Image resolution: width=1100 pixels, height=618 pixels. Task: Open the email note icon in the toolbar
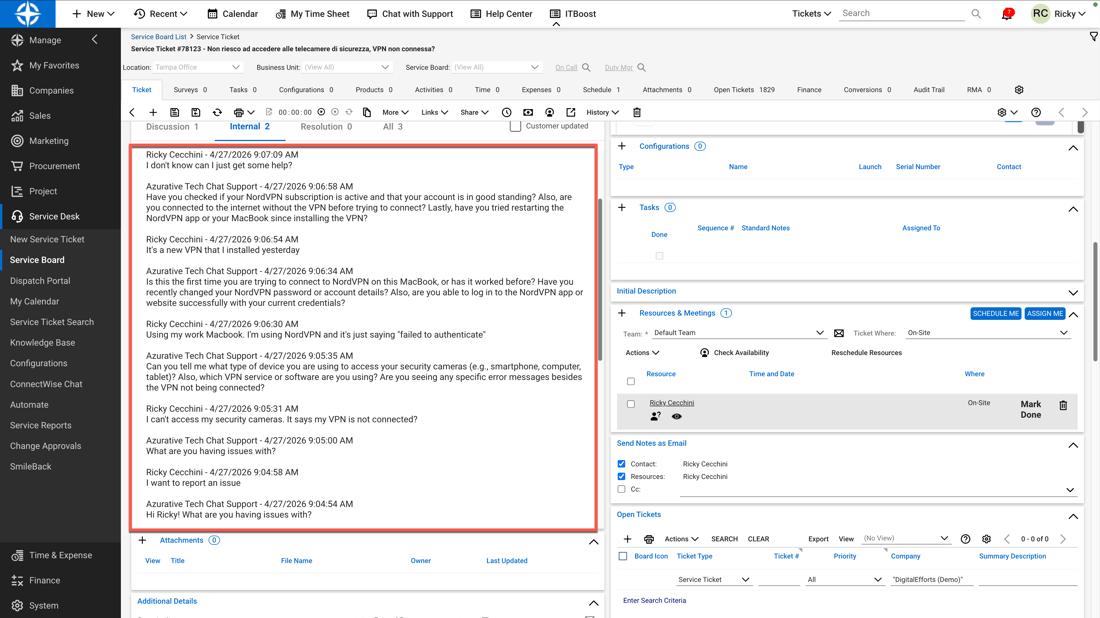point(527,113)
